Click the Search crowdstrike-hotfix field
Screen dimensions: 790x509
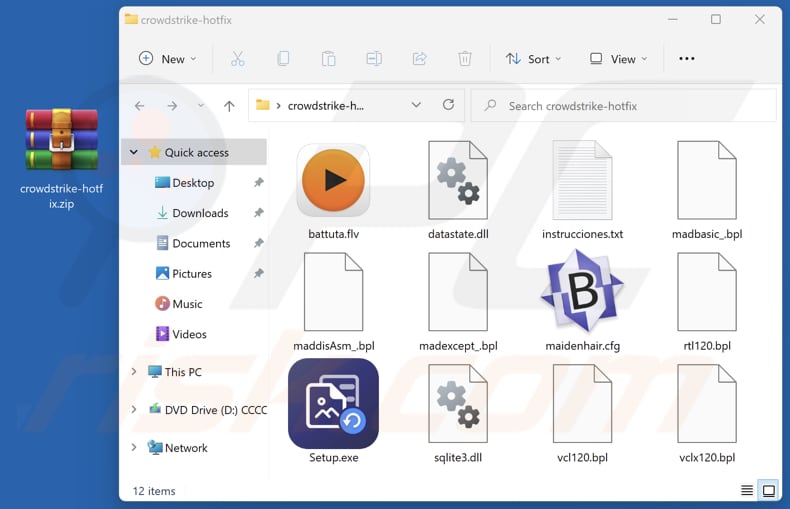[x=624, y=106]
